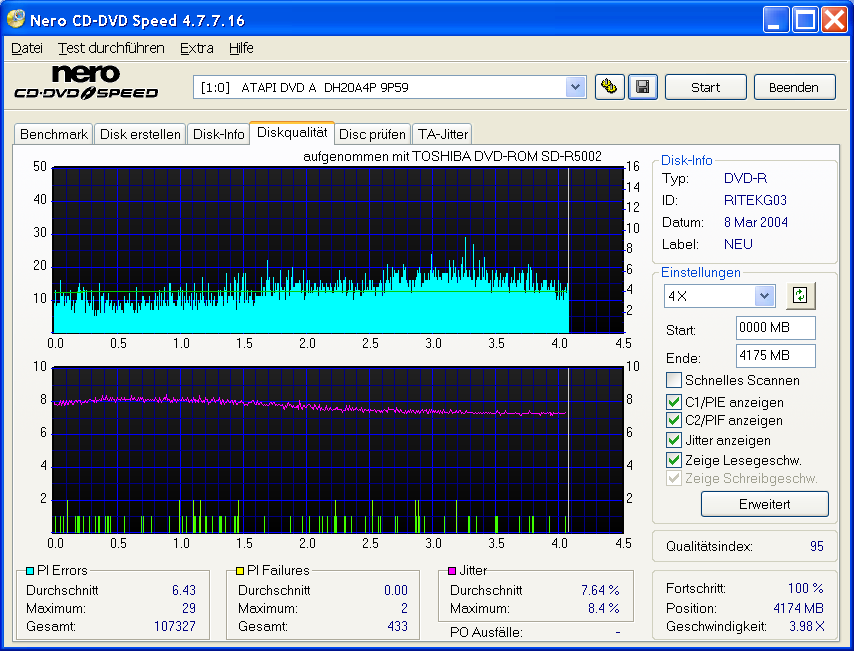This screenshot has height=651, width=854.
Task: Click the floppy disk save icon
Action: click(x=642, y=87)
